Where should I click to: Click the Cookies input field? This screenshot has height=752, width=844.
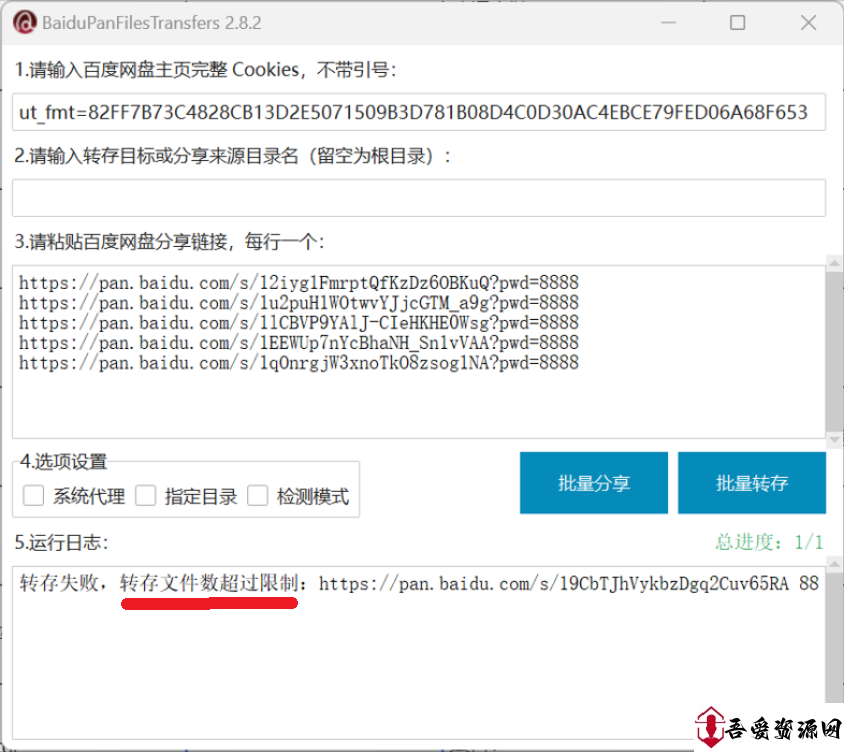[419, 112]
